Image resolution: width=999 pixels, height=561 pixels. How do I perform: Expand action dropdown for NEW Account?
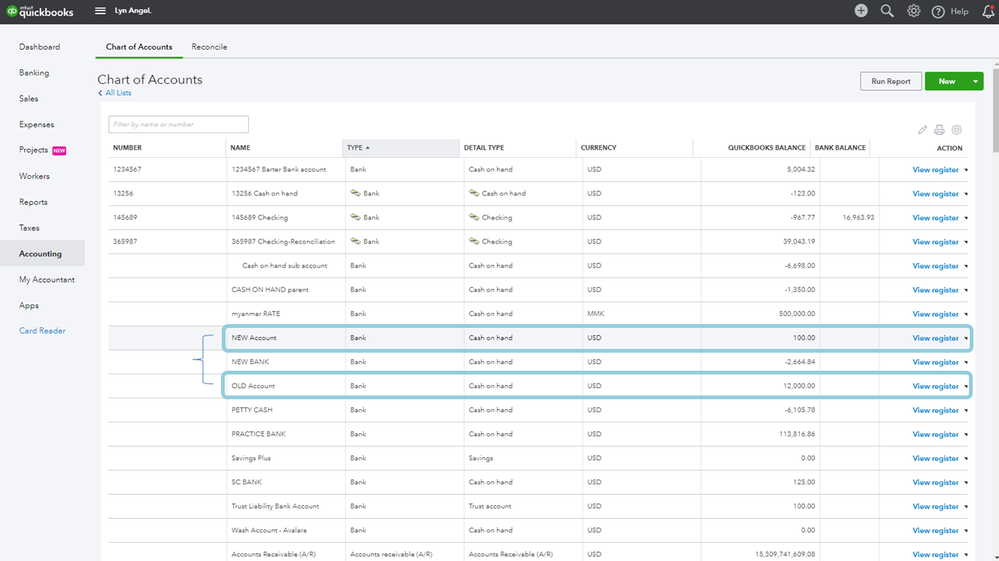pyautogui.click(x=966, y=339)
